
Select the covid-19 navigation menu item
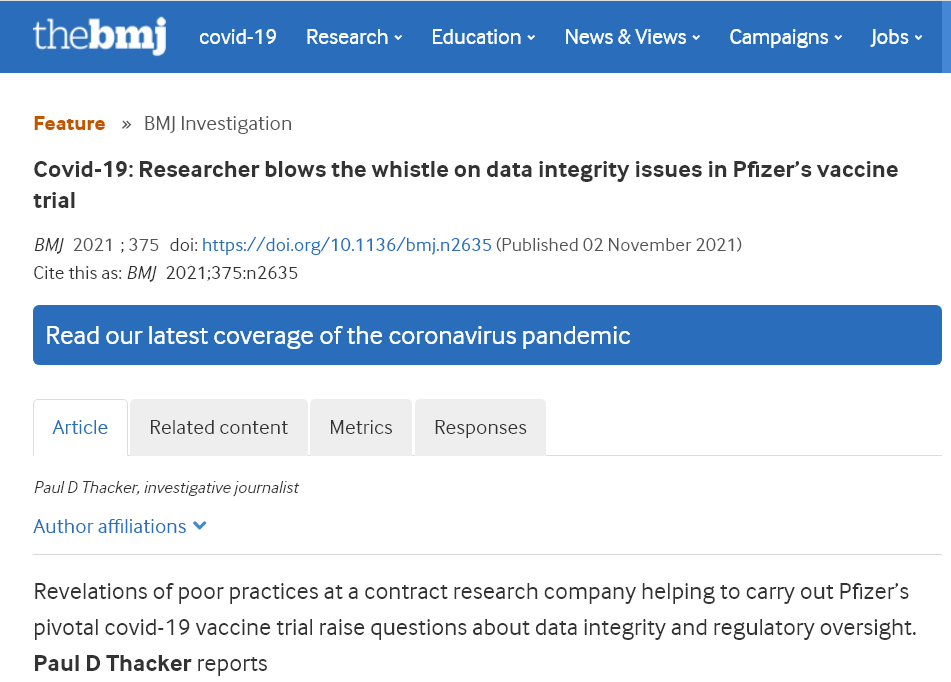click(237, 37)
